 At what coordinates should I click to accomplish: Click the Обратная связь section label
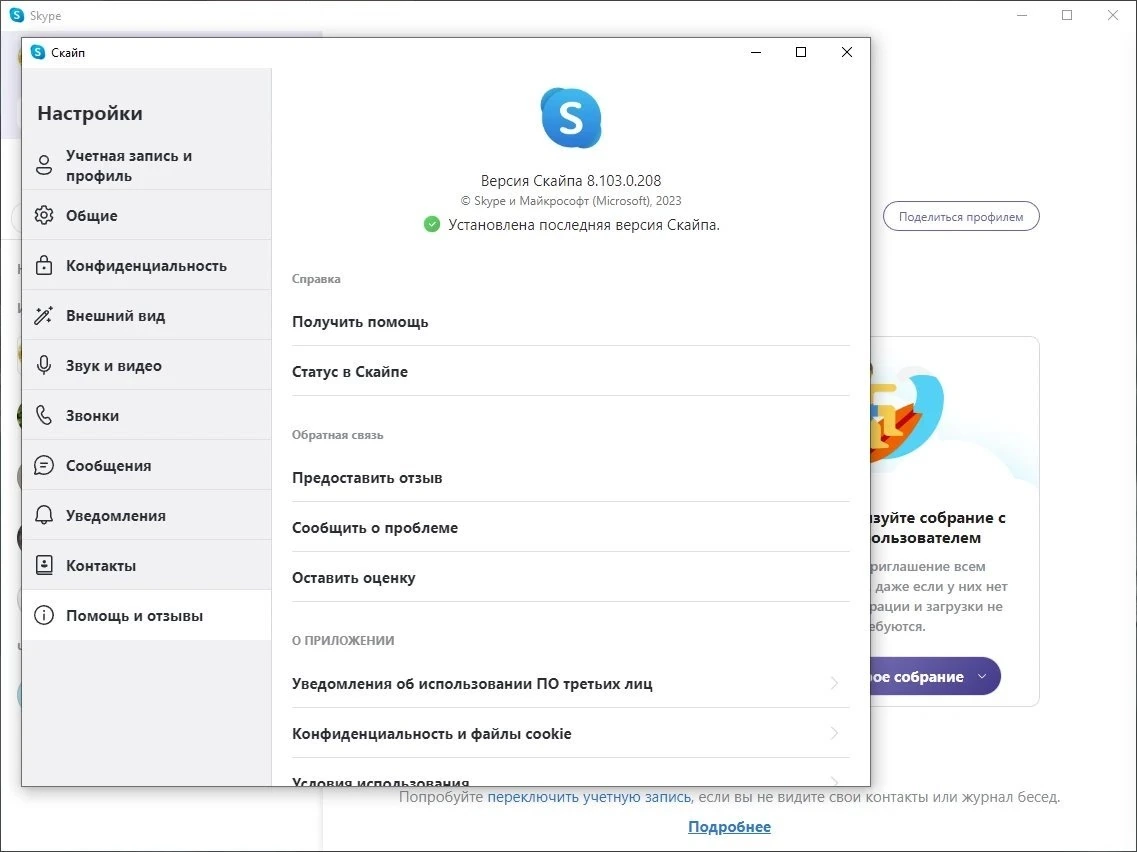(337, 435)
